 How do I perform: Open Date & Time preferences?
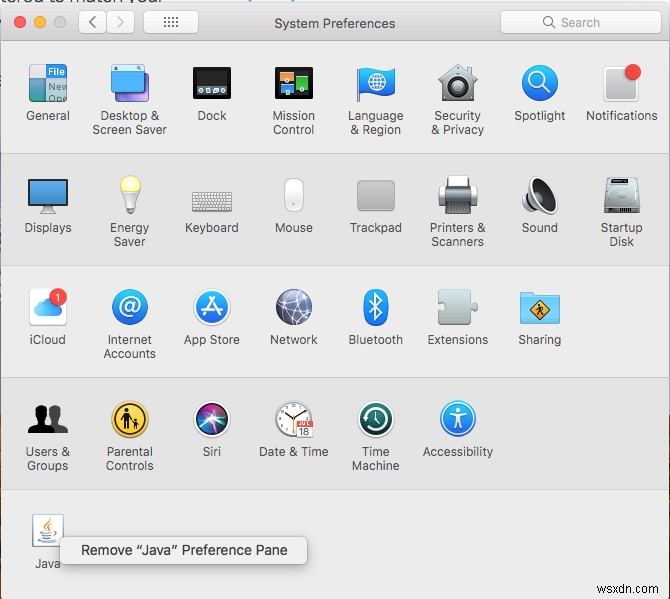click(294, 419)
